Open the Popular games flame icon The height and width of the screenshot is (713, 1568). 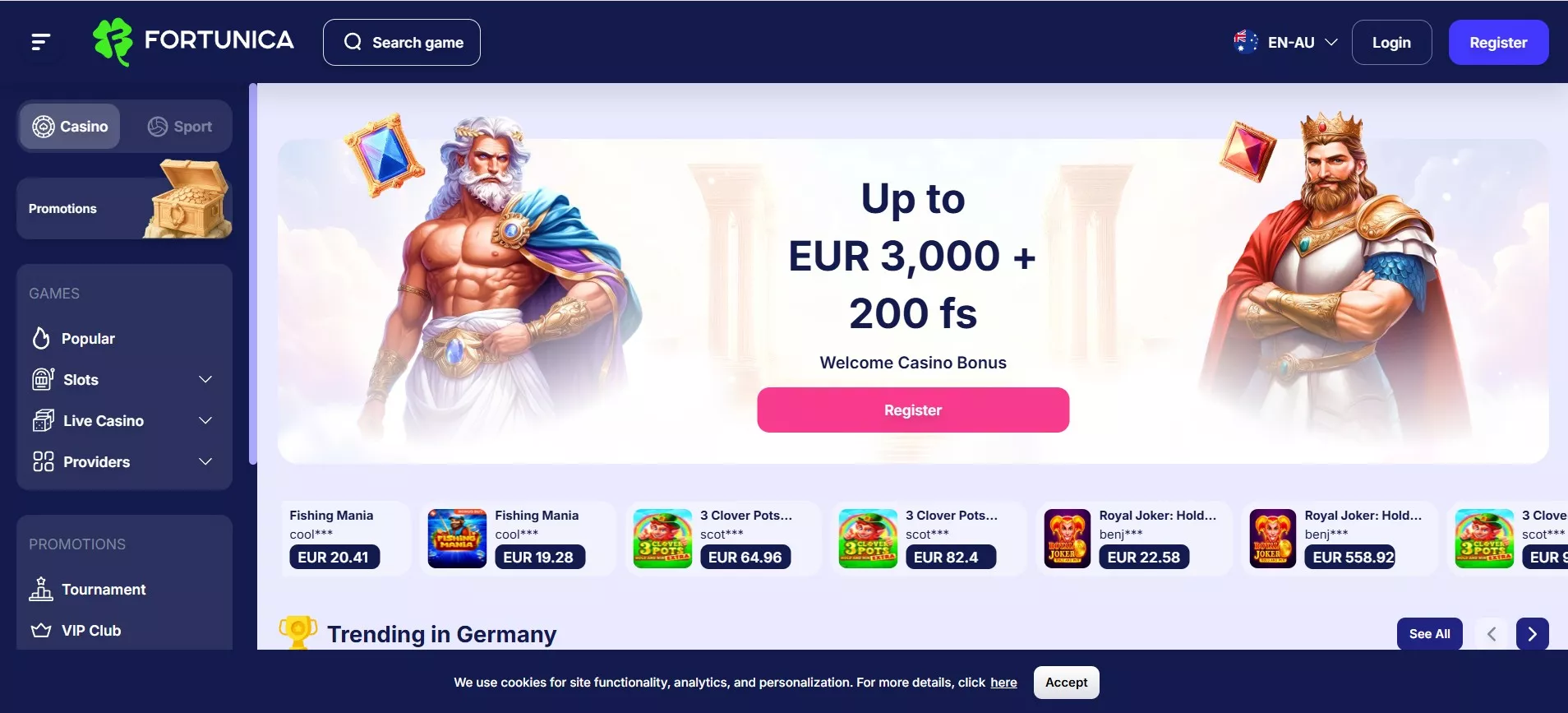[41, 338]
